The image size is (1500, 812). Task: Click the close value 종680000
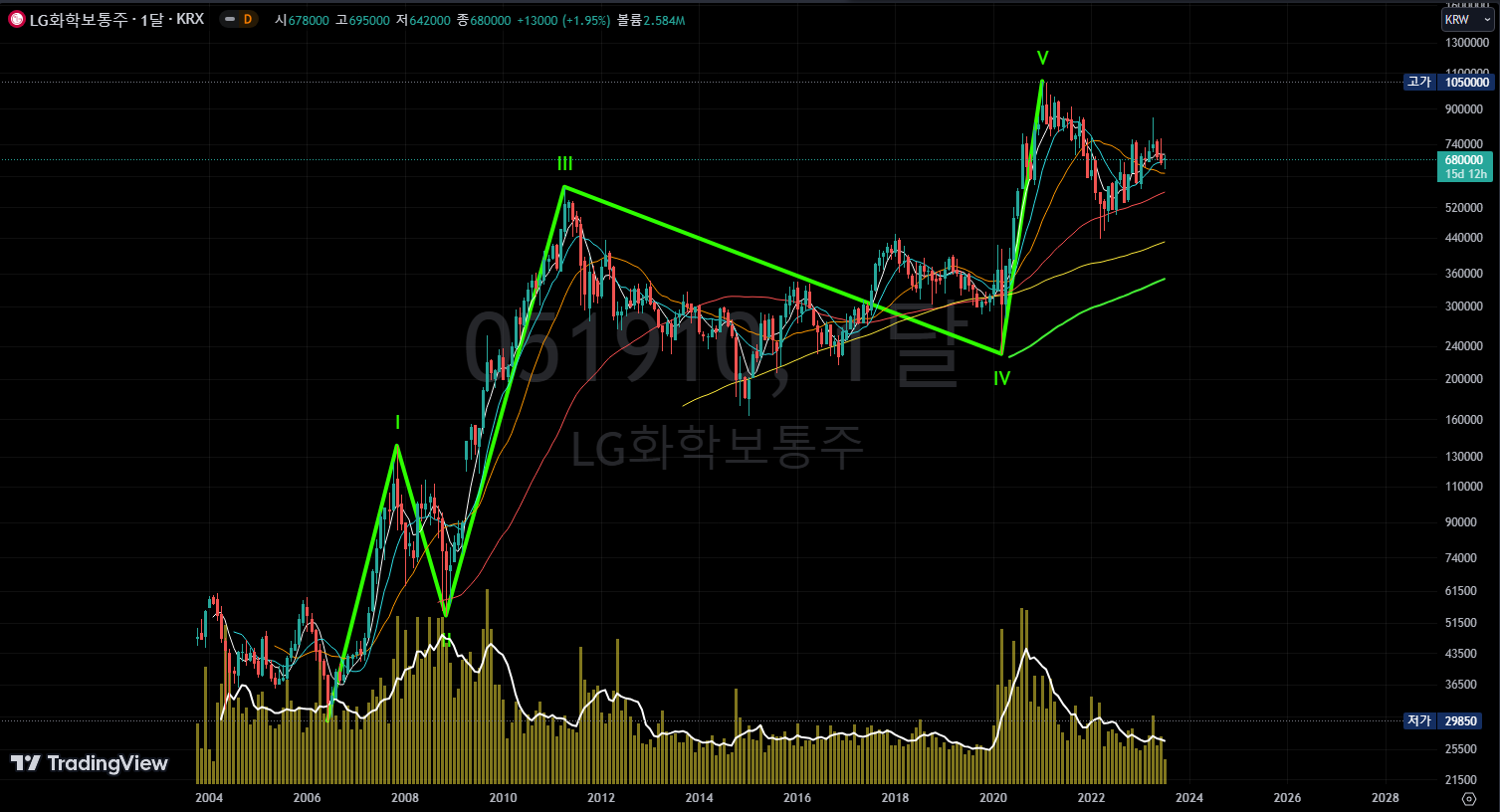pyautogui.click(x=484, y=20)
